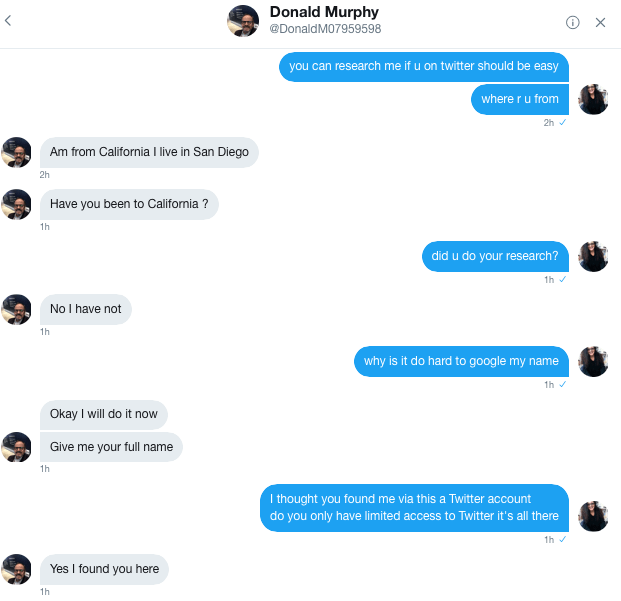Click the "Okay I will do it now" bubble
Image resolution: width=621 pixels, height=601 pixels.
coord(104,414)
